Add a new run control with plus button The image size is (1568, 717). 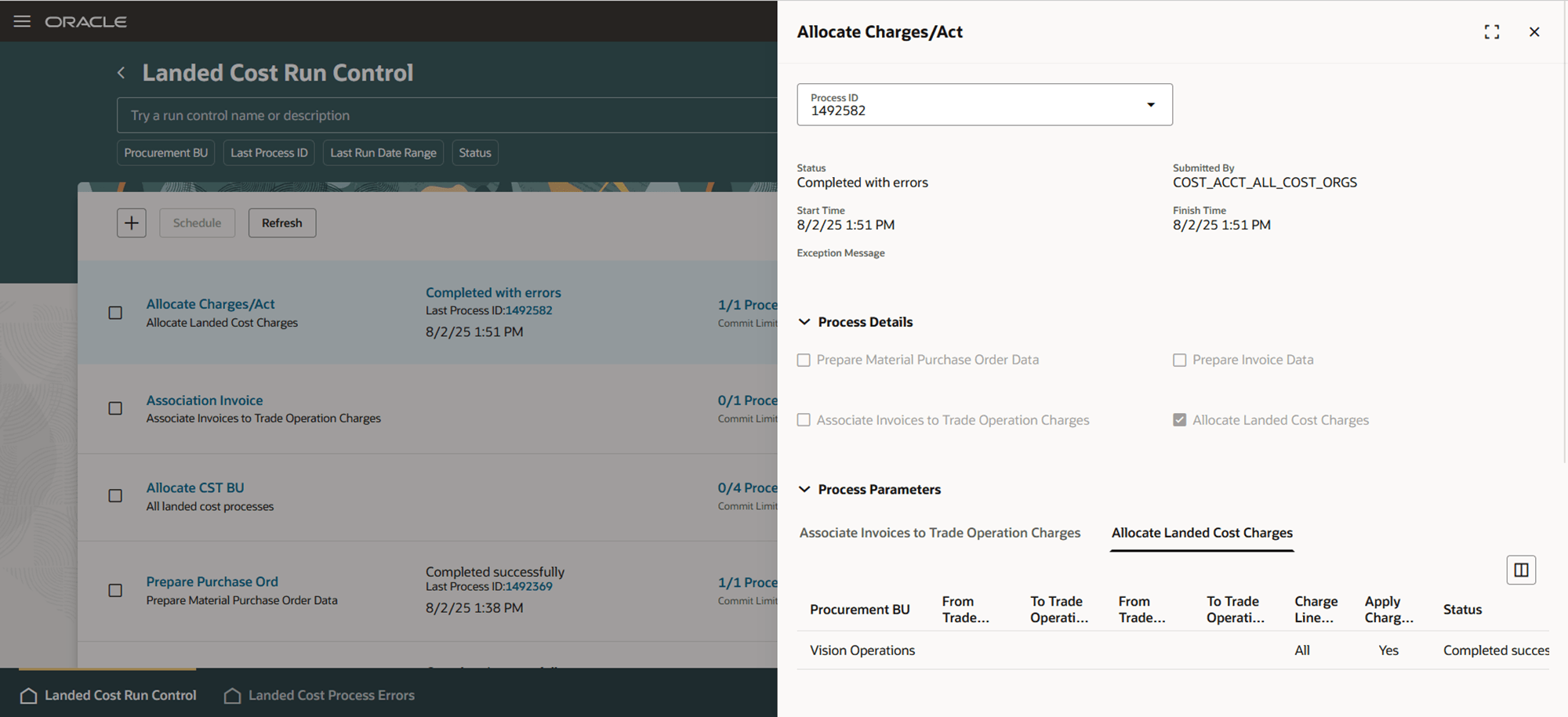(x=132, y=223)
